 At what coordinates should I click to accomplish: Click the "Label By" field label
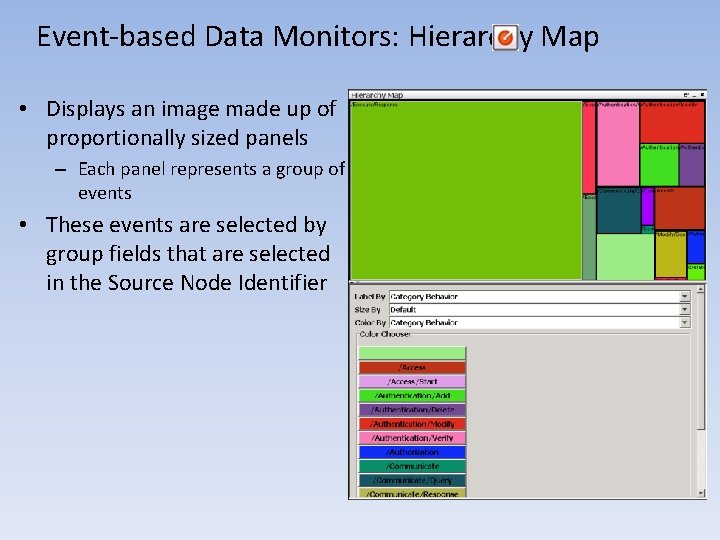370,297
